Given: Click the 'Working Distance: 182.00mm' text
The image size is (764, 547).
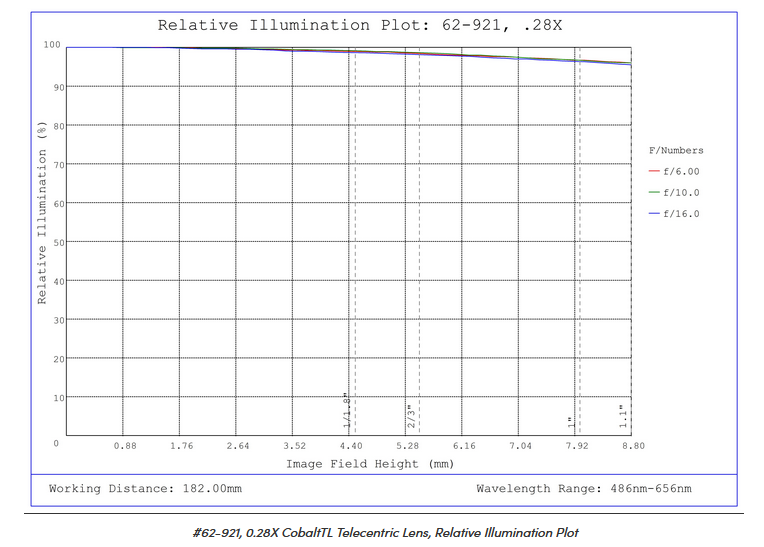Looking at the screenshot, I should tap(145, 489).
